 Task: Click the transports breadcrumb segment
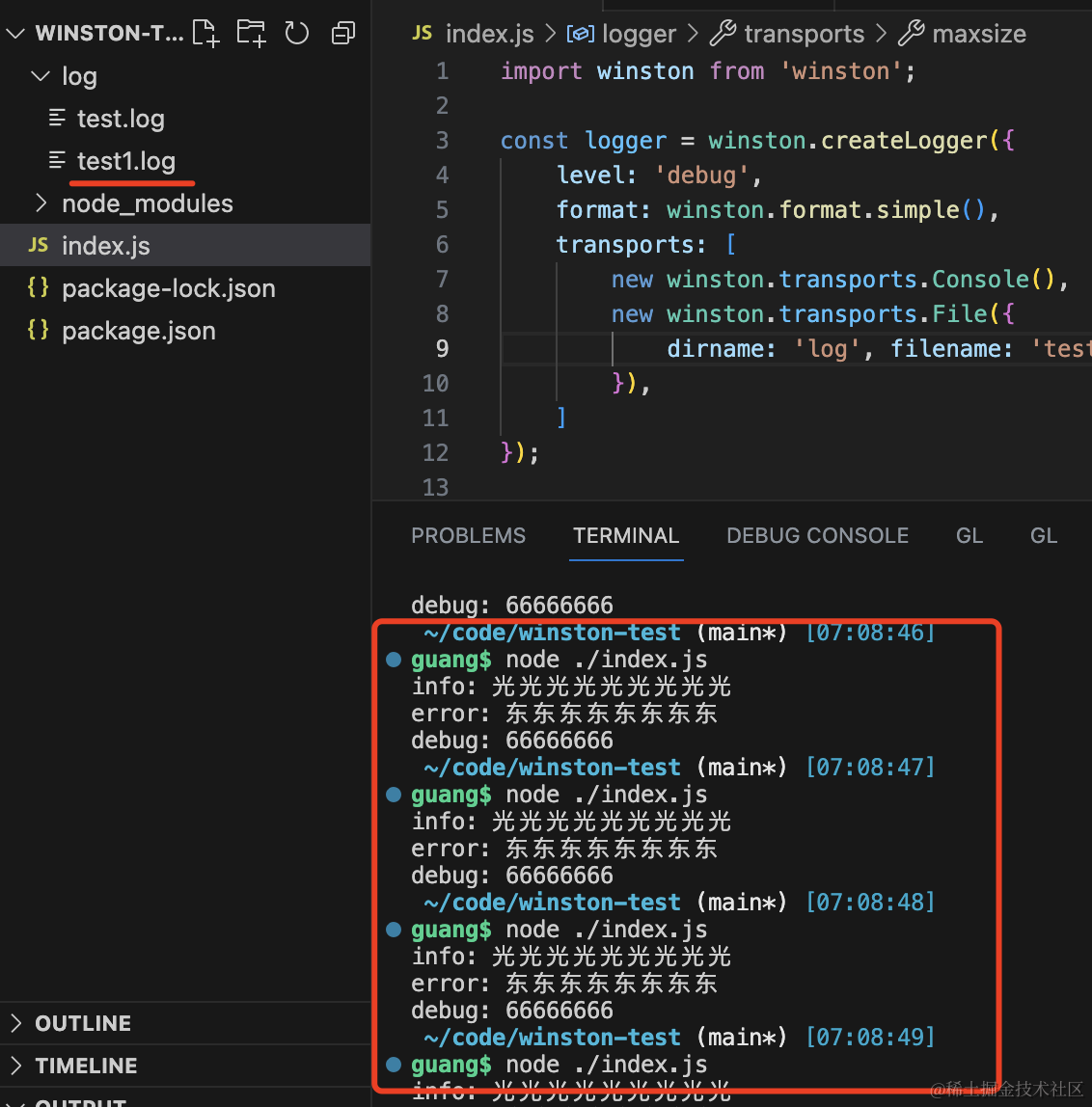[x=803, y=35]
